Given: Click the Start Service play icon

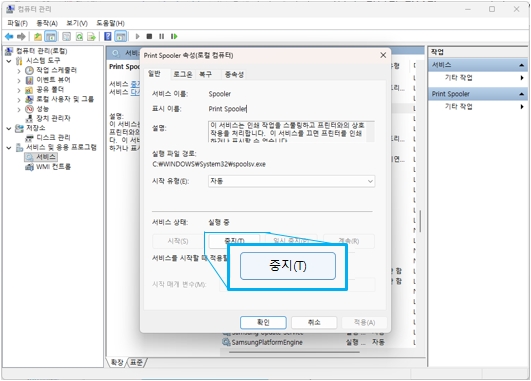Looking at the screenshot, I should point(137,36).
